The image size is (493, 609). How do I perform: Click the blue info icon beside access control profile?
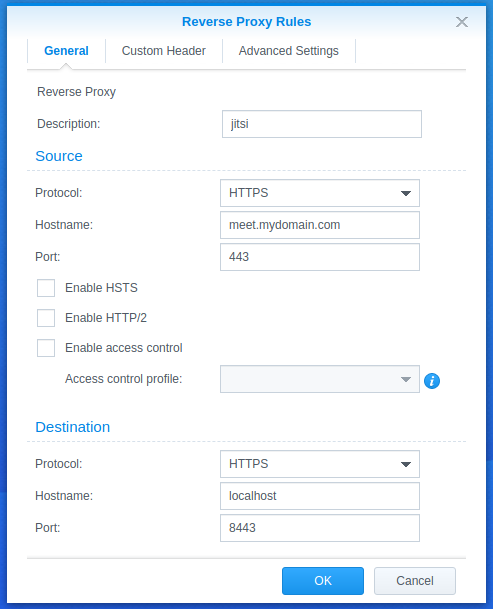432,381
